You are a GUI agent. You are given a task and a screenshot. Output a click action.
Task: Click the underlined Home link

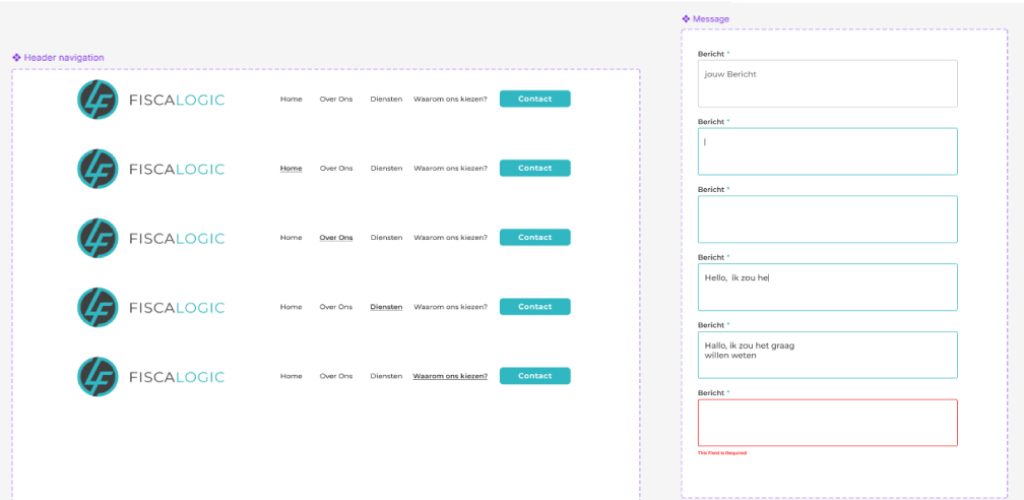pyautogui.click(x=291, y=168)
